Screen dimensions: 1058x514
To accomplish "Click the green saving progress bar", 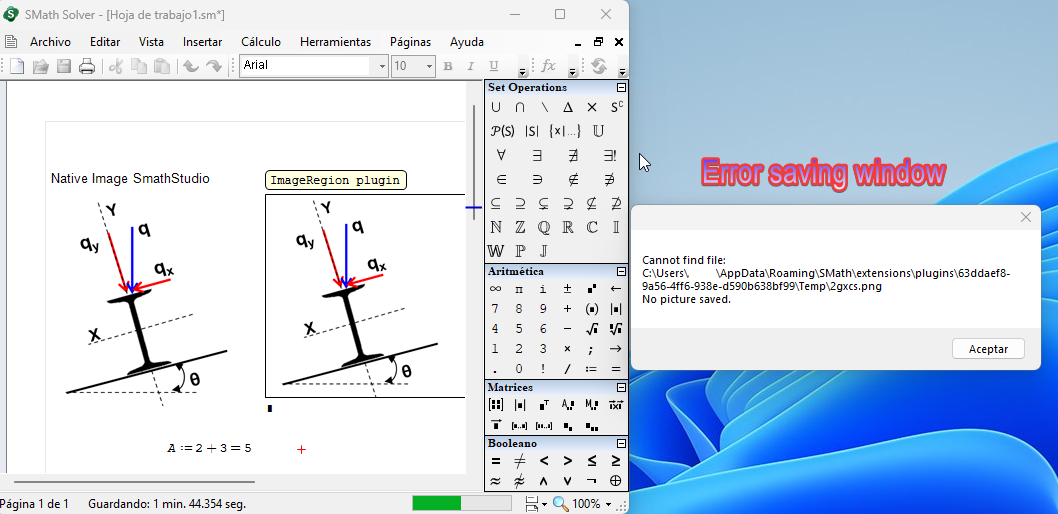I will point(437,503).
